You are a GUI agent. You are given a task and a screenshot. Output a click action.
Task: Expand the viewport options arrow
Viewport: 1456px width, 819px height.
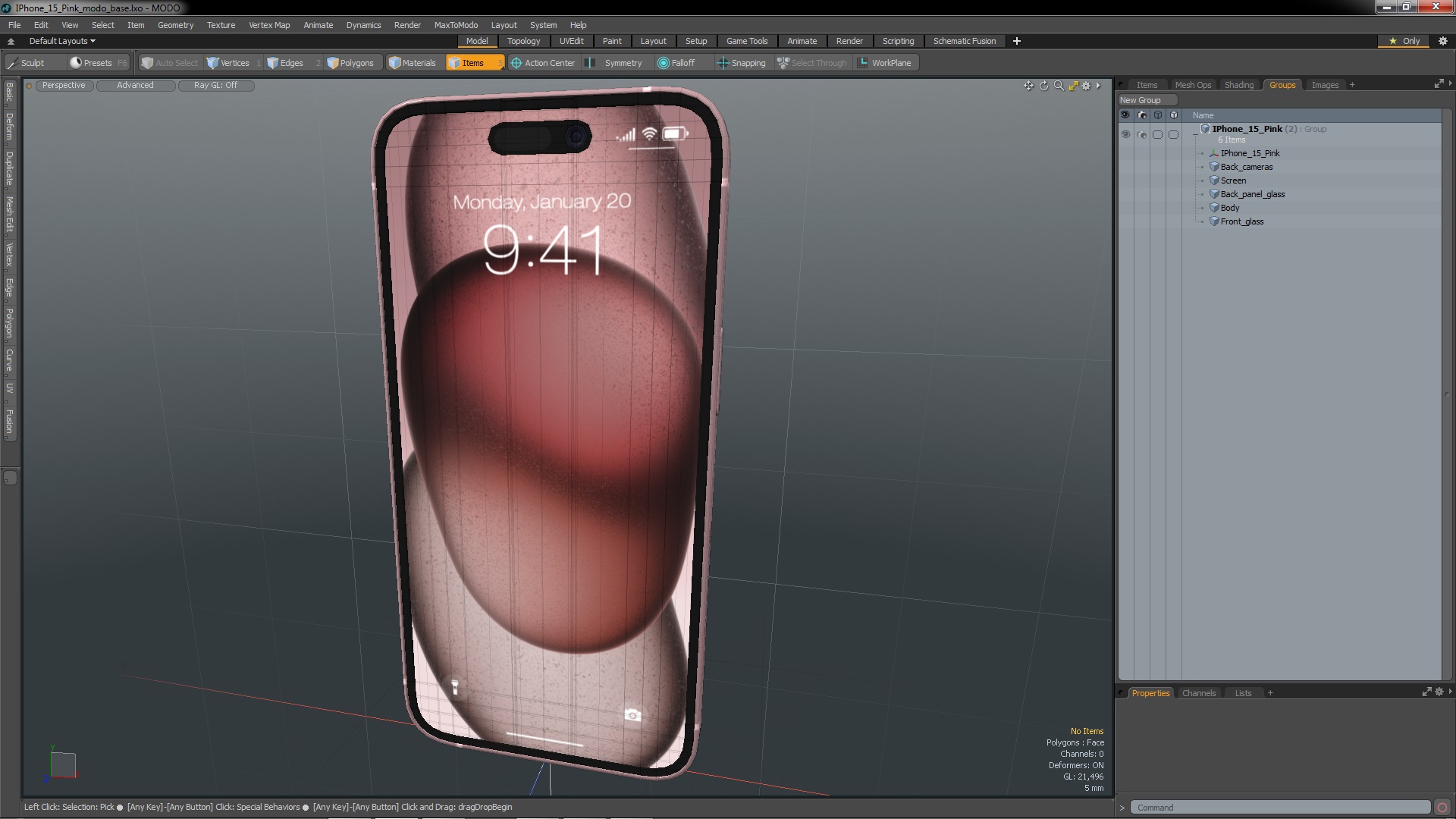pyautogui.click(x=1098, y=86)
